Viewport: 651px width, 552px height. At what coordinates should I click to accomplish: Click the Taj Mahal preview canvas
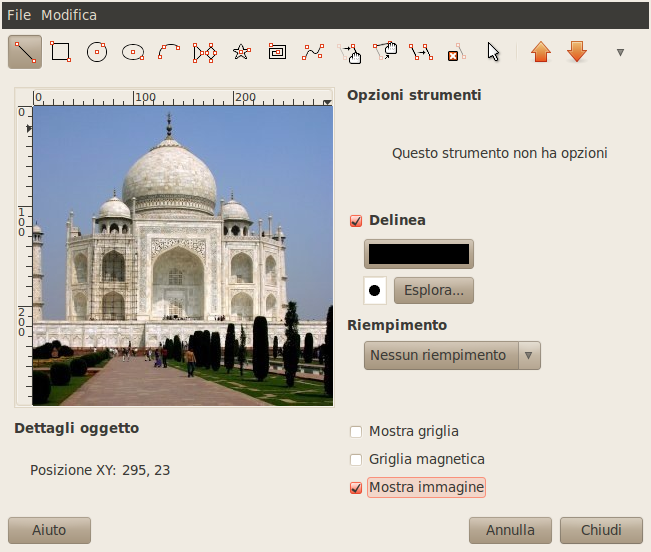[x=183, y=256]
